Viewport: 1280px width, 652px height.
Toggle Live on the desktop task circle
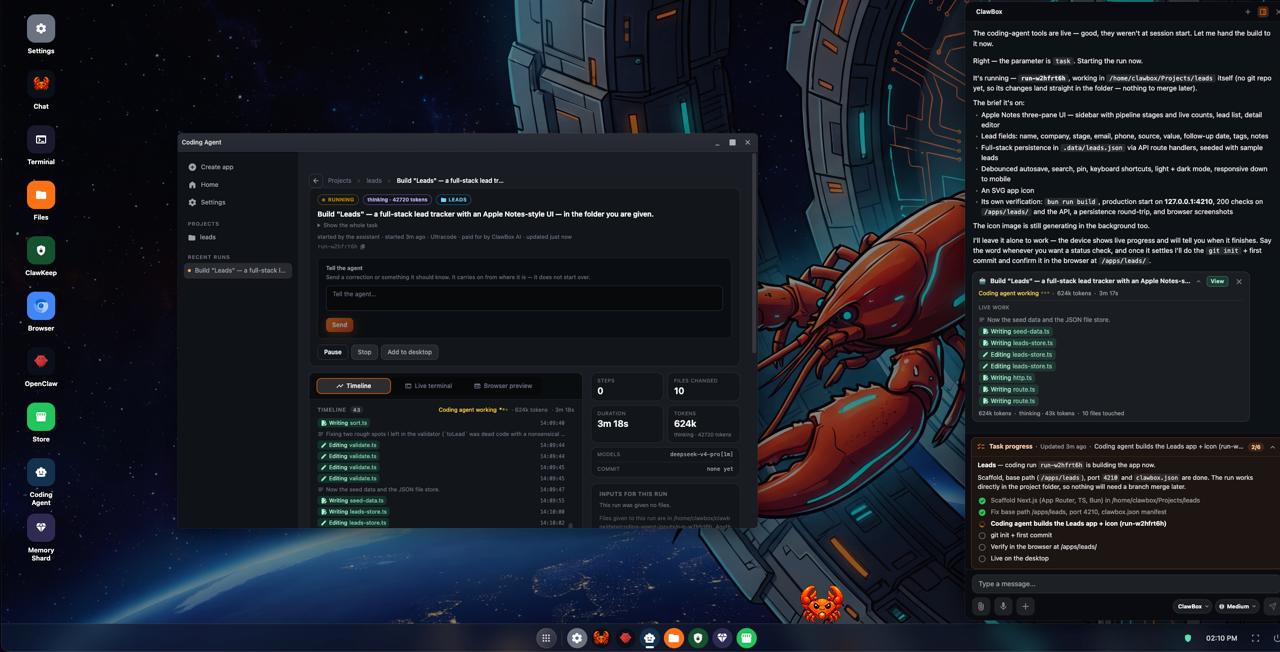(x=982, y=559)
